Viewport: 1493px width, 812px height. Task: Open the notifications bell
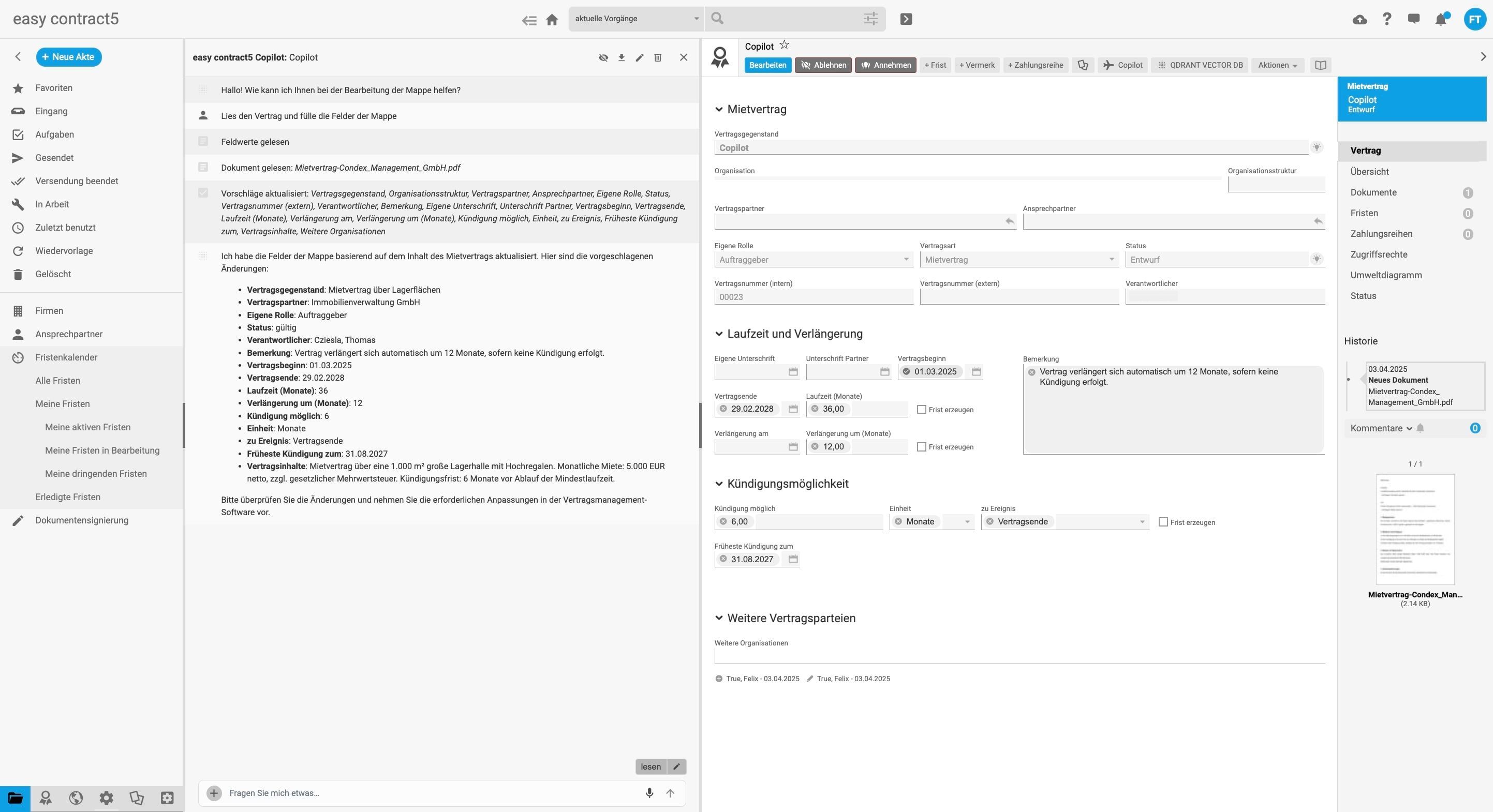coord(1441,19)
